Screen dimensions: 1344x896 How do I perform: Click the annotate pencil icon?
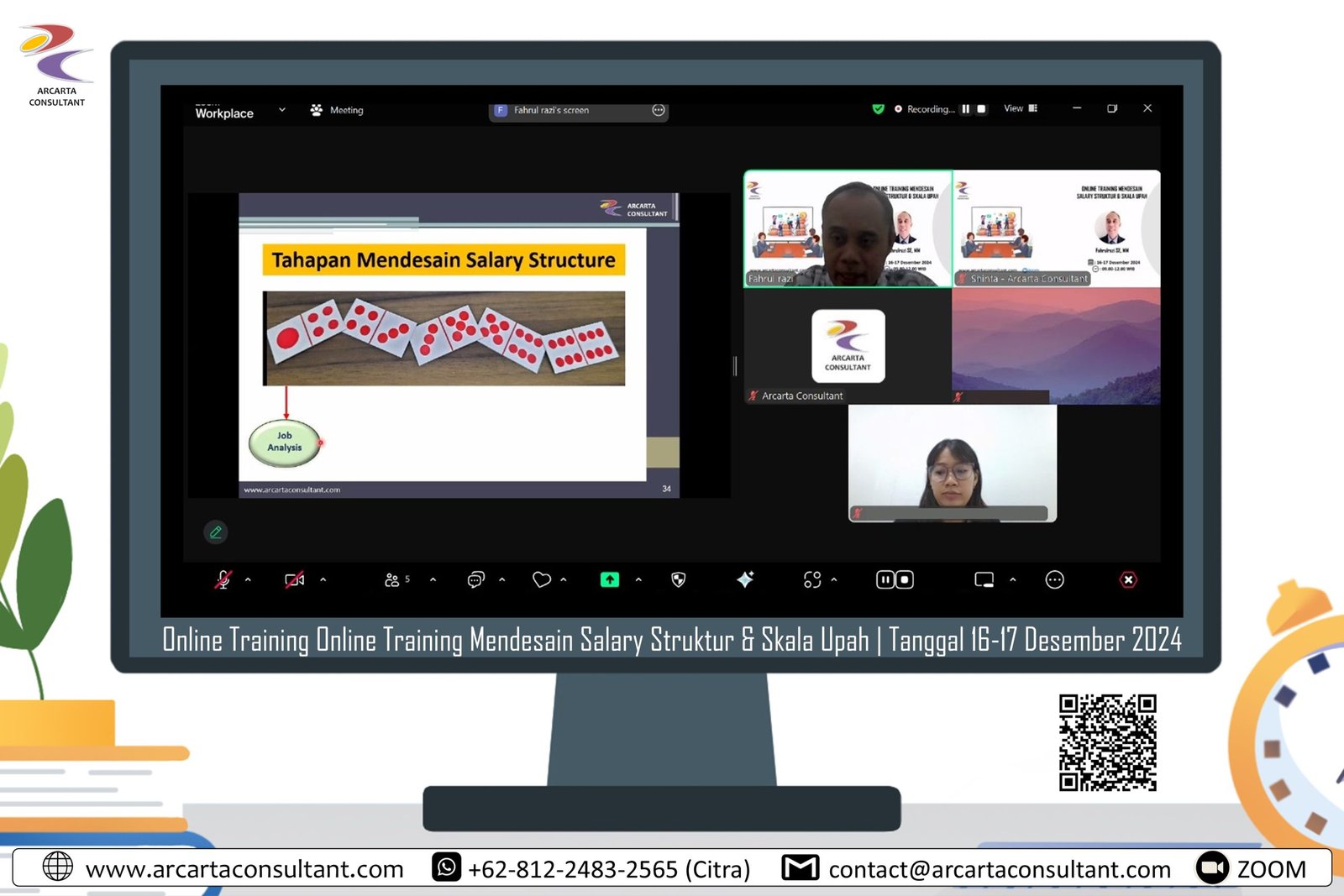[x=216, y=532]
